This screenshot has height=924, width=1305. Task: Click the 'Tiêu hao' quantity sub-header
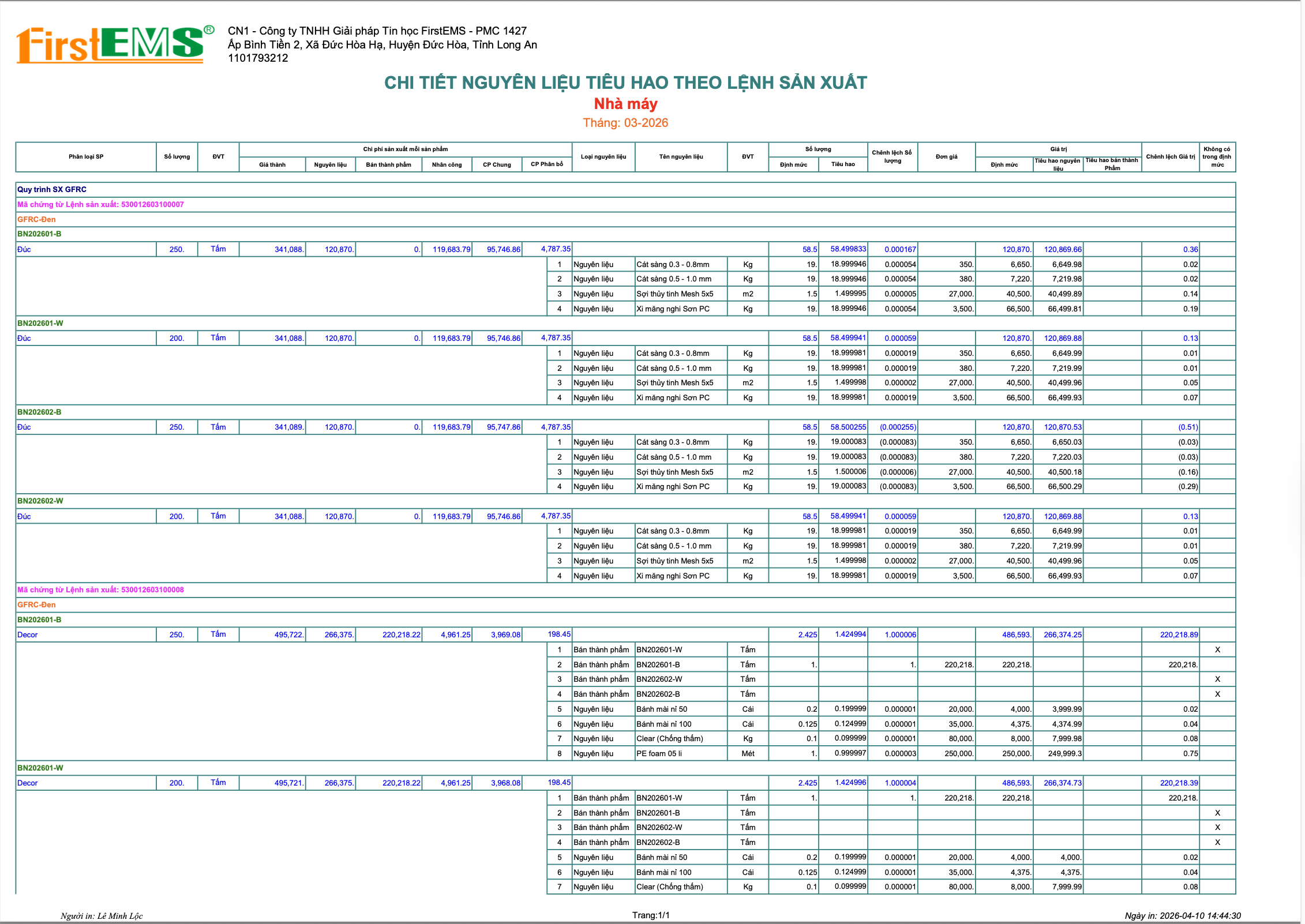(843, 164)
